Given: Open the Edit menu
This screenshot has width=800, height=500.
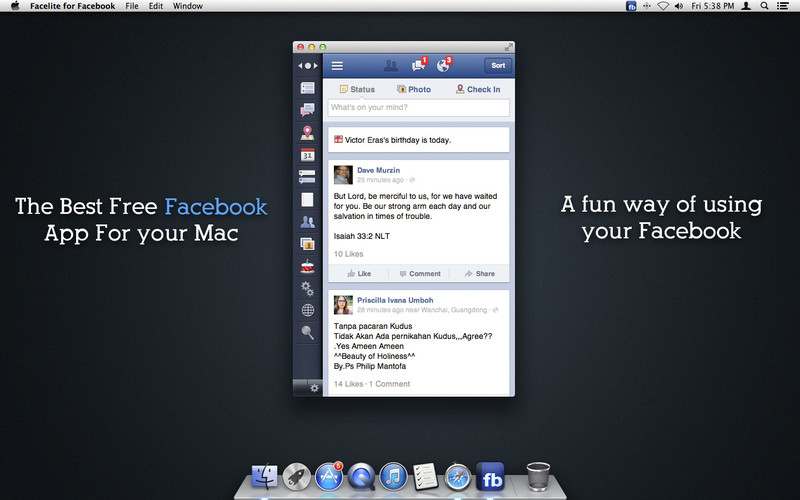Looking at the screenshot, I should [x=156, y=6].
